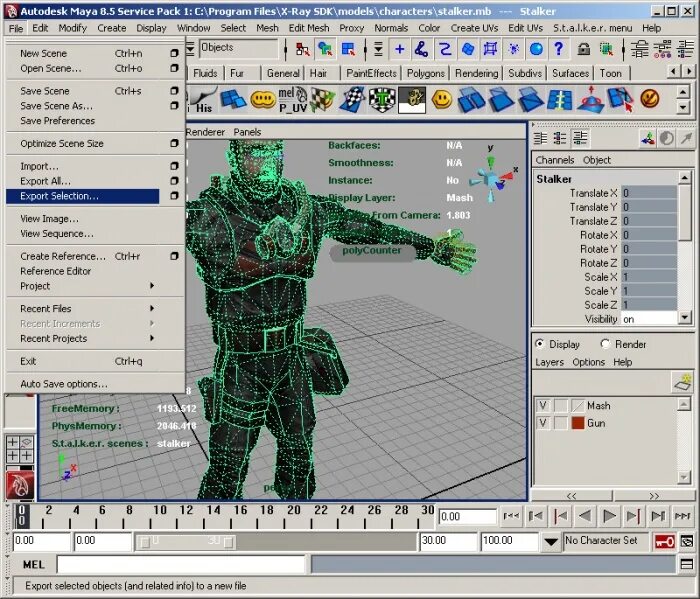Select by hierarchy mode icon
This screenshot has height=599, width=700.
pos(303,49)
